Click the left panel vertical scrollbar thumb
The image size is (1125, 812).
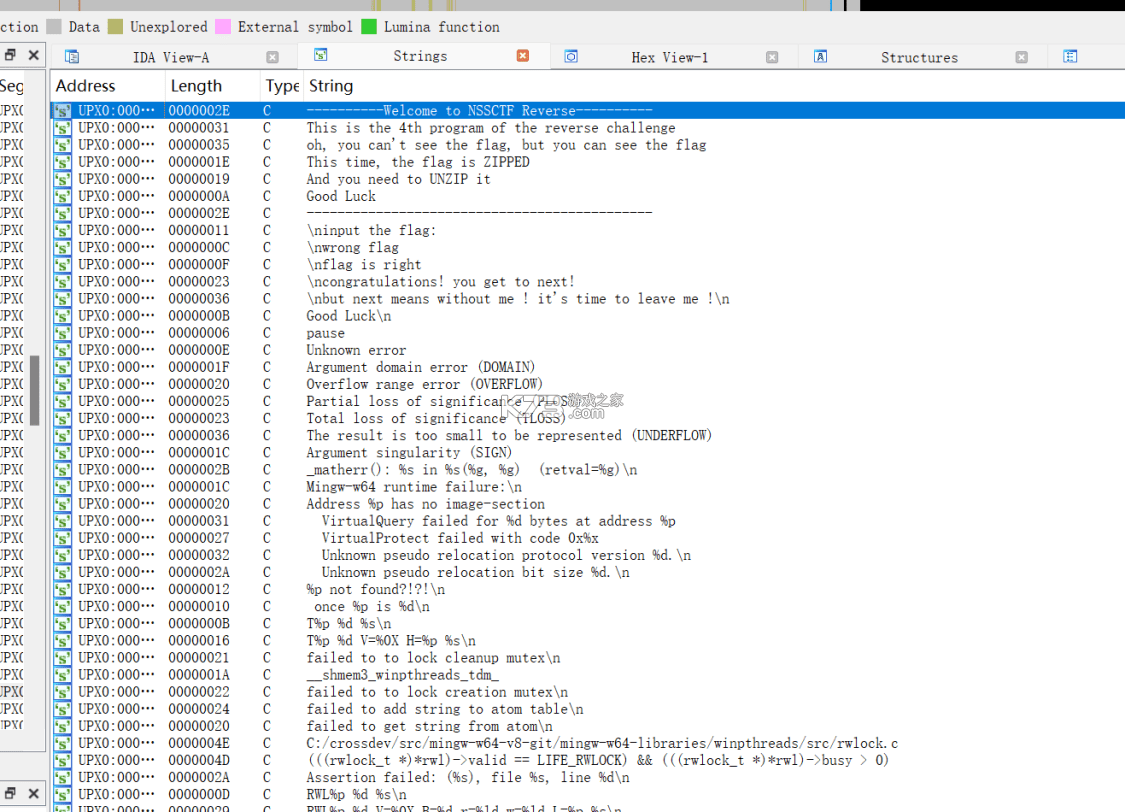tap(34, 390)
